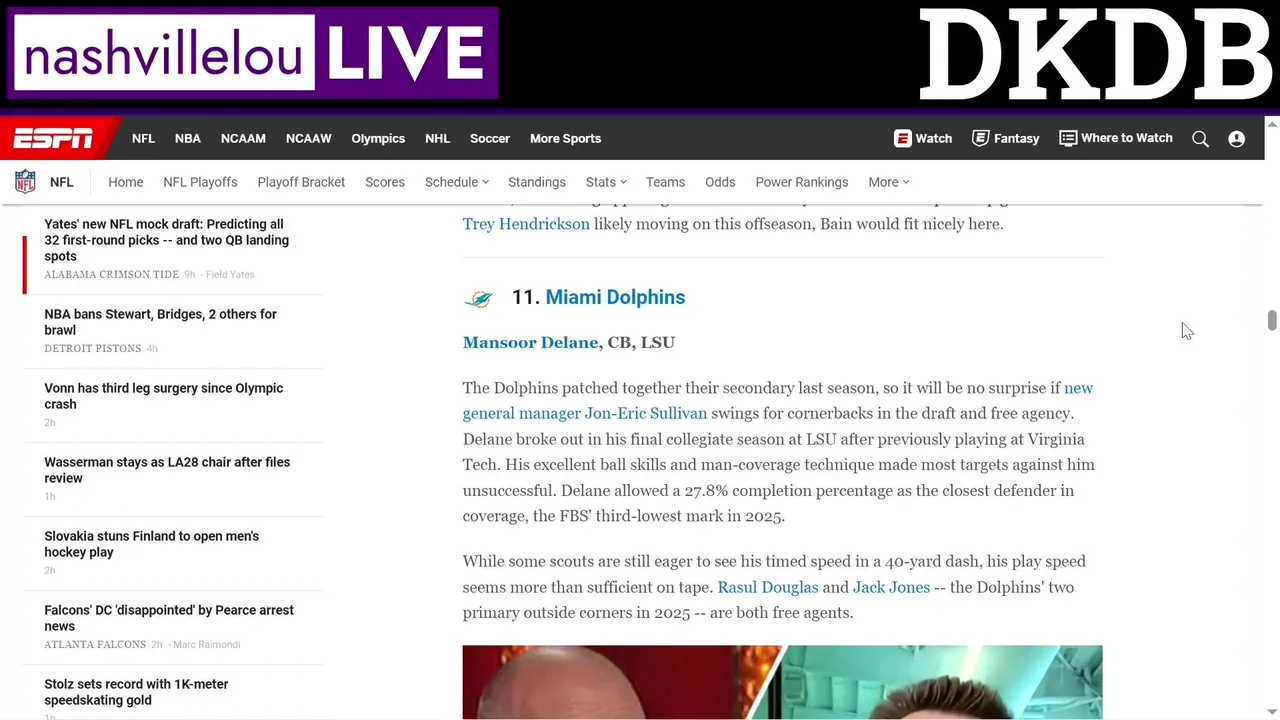This screenshot has height=720, width=1280.
Task: Select NFL in the top navigation
Action: tap(143, 138)
